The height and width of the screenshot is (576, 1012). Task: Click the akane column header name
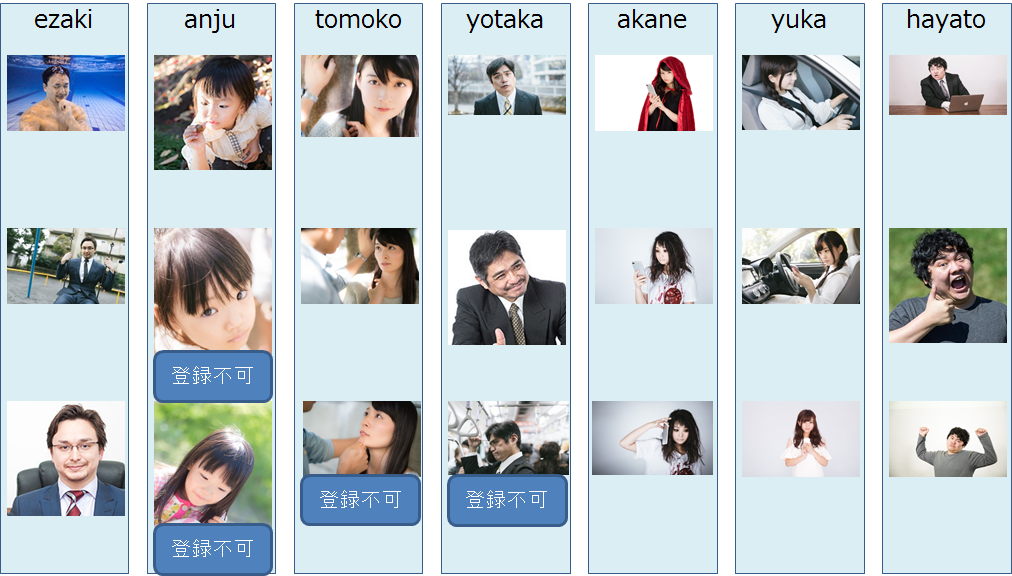(652, 19)
